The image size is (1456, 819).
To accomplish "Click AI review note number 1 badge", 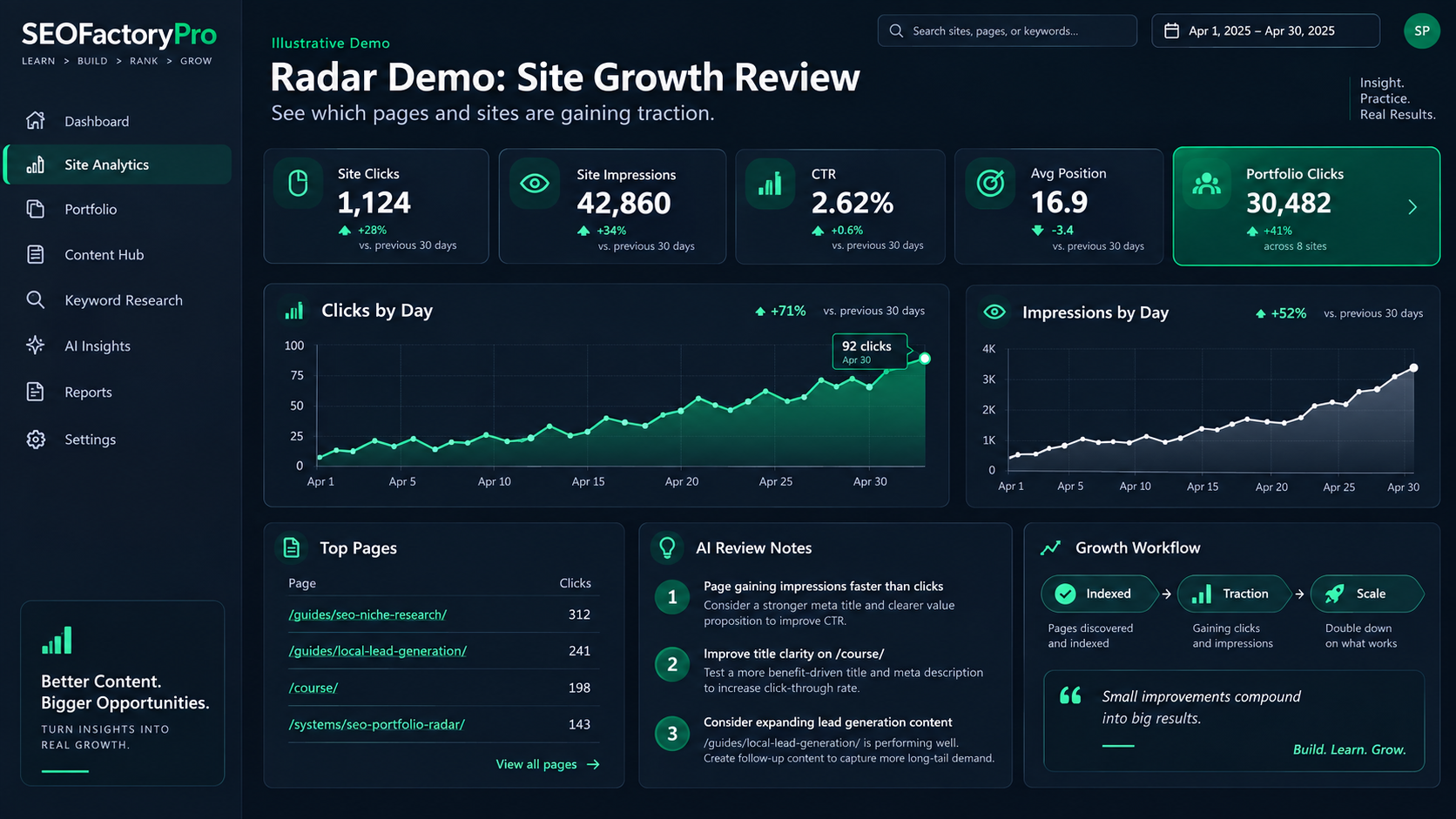I will [x=672, y=597].
